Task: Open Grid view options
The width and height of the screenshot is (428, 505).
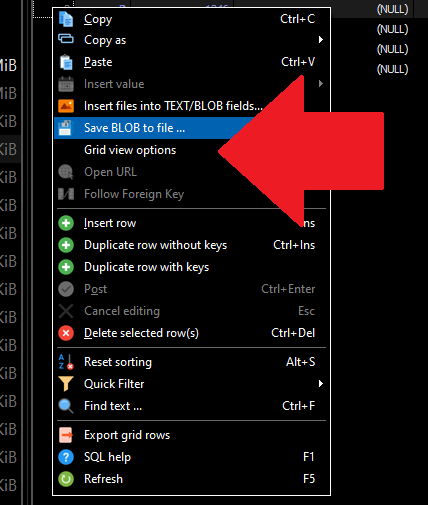Action: point(192,150)
